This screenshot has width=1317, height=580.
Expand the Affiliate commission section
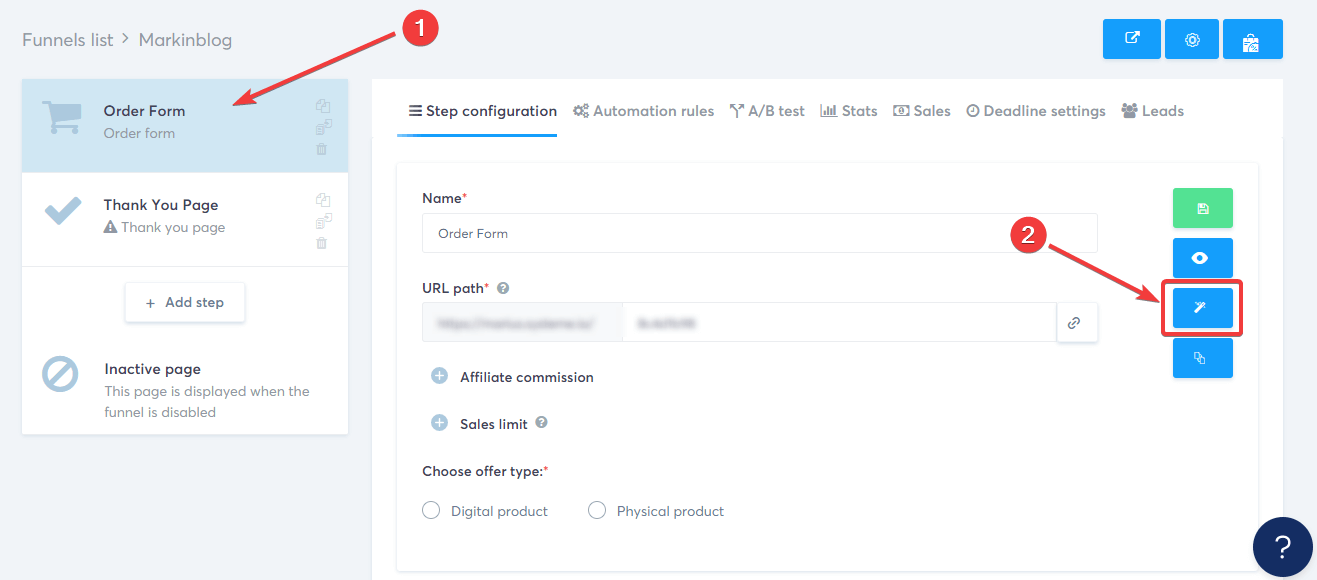click(x=439, y=376)
